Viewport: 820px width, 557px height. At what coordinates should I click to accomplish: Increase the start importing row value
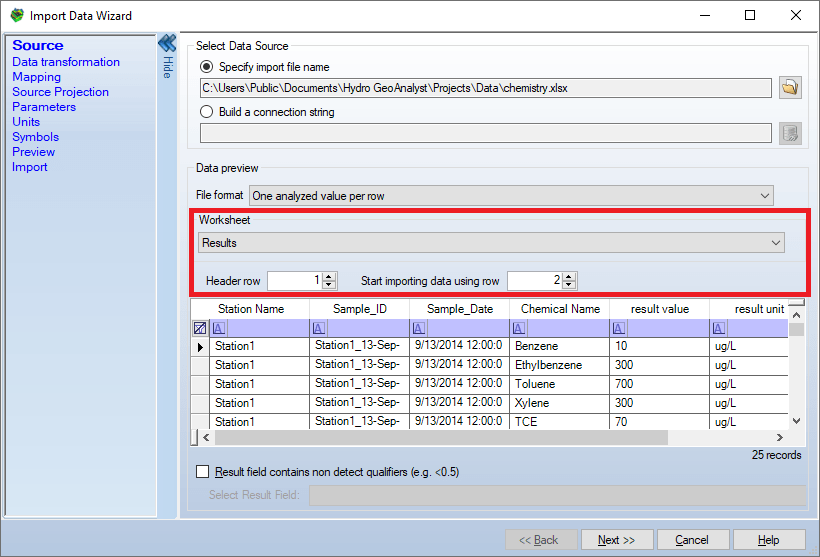pos(569,277)
